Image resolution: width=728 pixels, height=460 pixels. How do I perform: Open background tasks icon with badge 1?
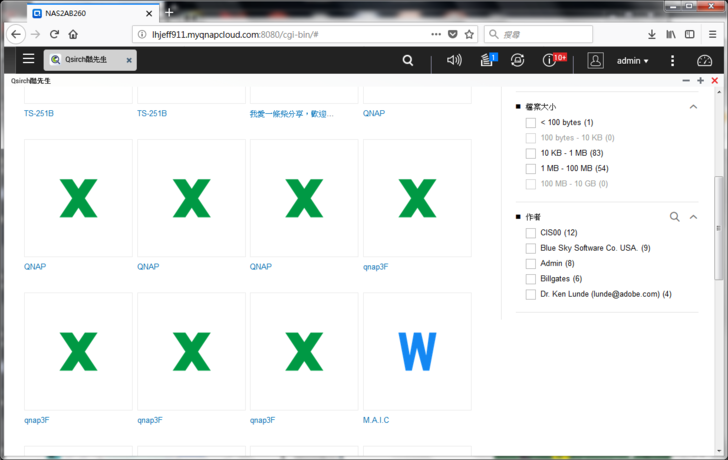(x=488, y=59)
